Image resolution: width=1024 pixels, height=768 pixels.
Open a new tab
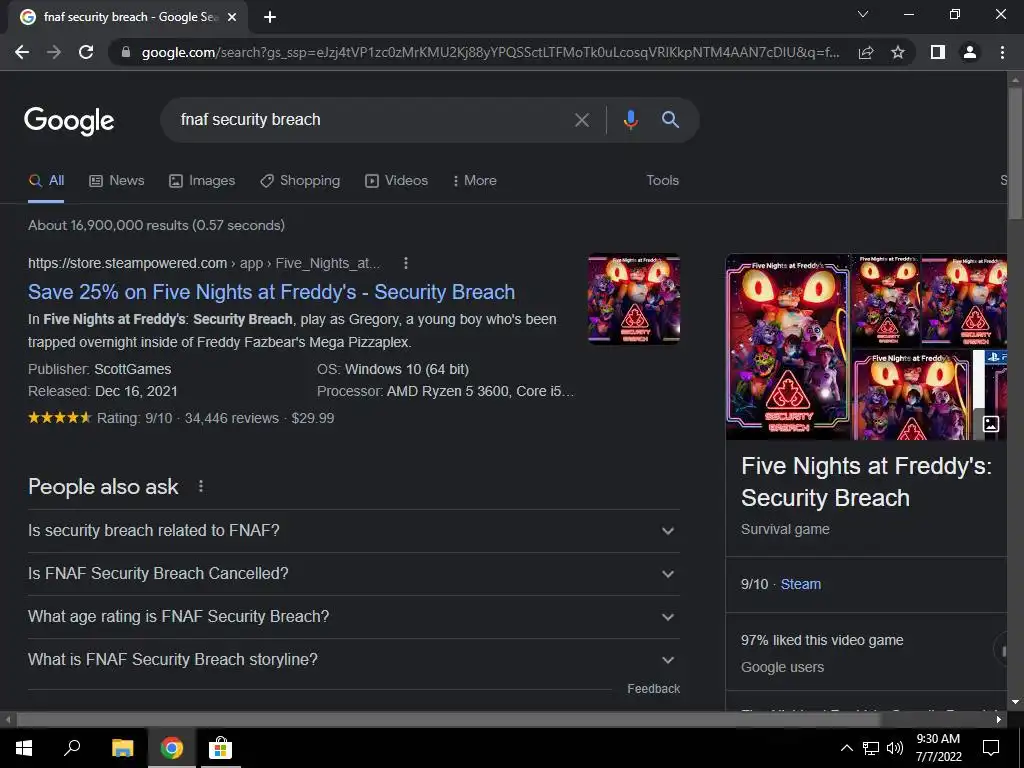270,17
